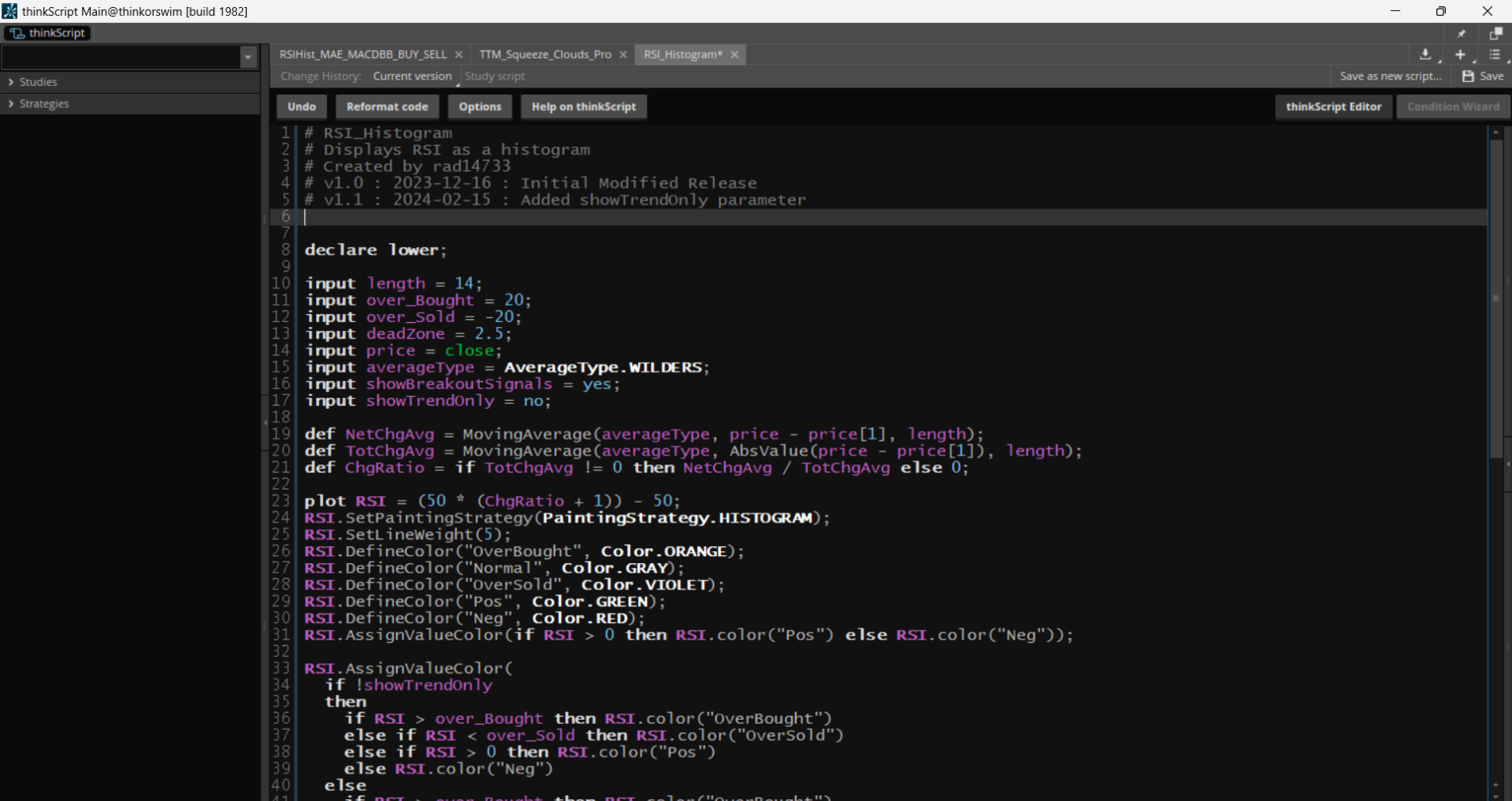Close the TTM_Squeeze_Clouds_Pro tab
Image resolution: width=1512 pixels, height=801 pixels.
tap(623, 54)
